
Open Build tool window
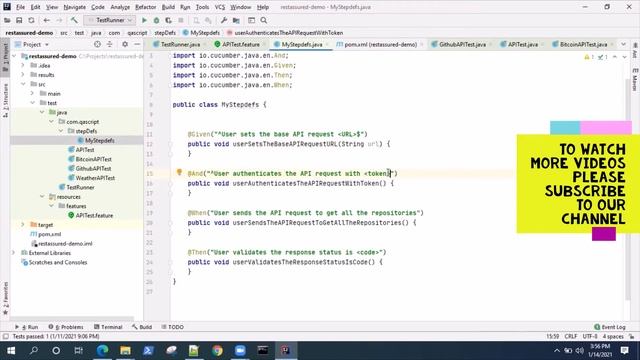[x=142, y=327]
